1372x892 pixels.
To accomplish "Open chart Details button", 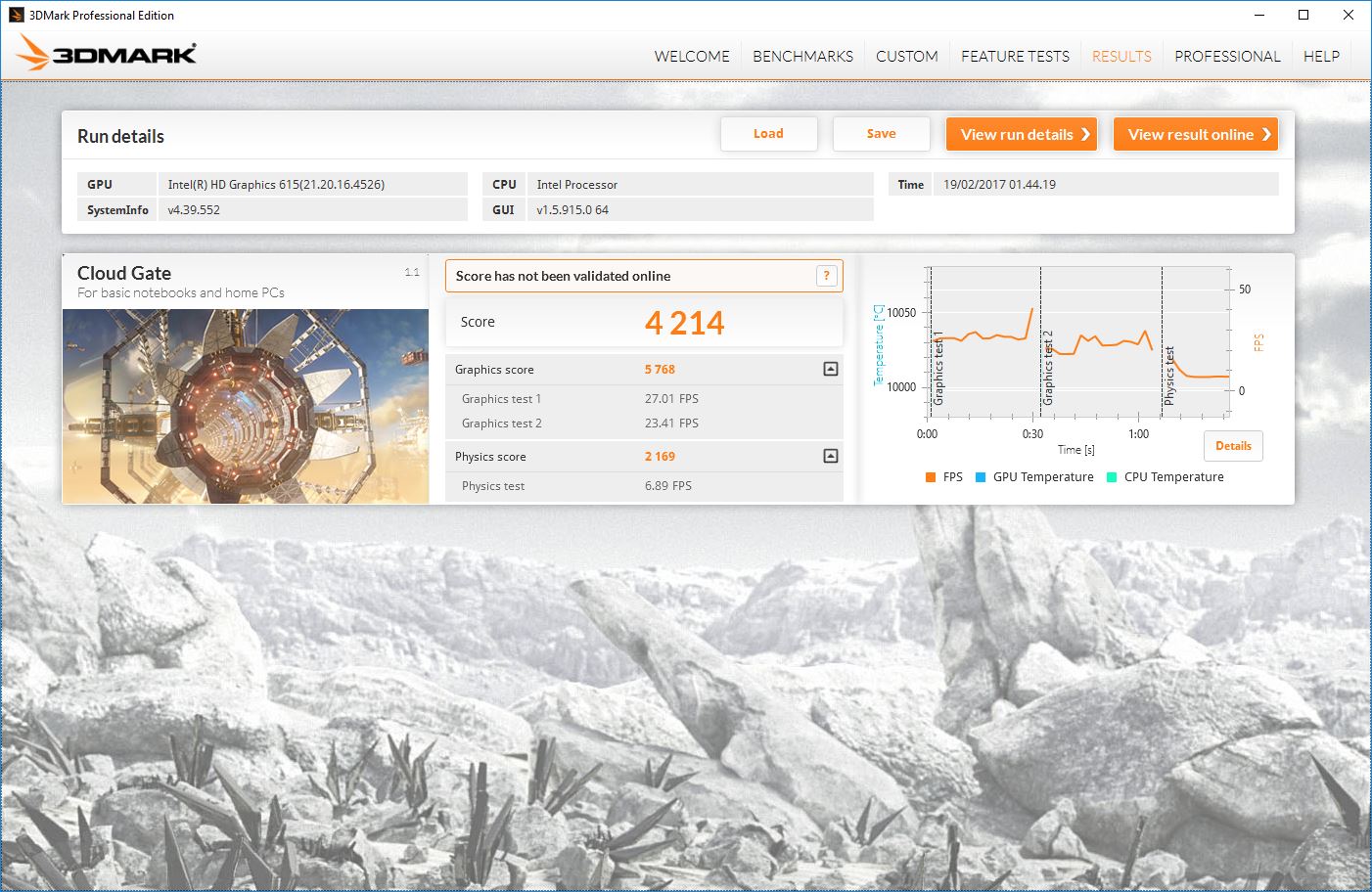I will 1233,446.
